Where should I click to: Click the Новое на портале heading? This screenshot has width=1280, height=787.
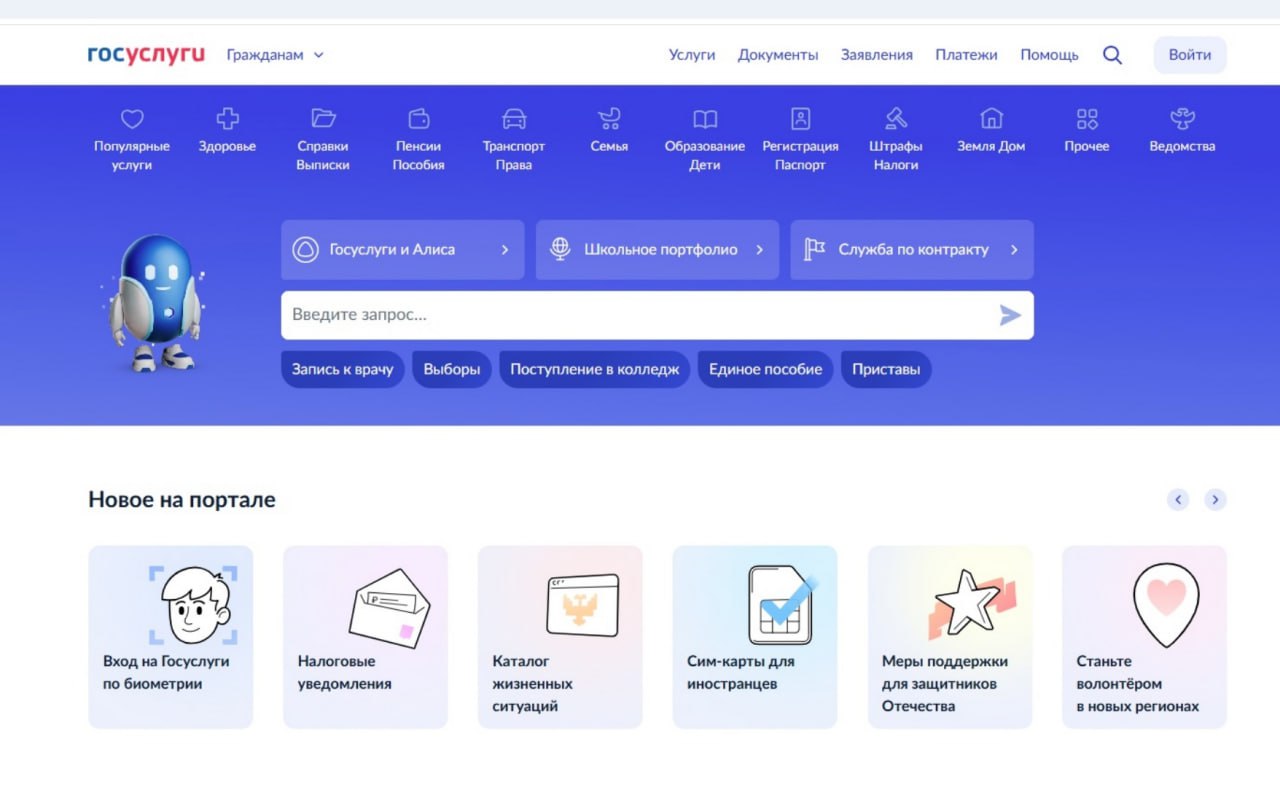tap(182, 499)
